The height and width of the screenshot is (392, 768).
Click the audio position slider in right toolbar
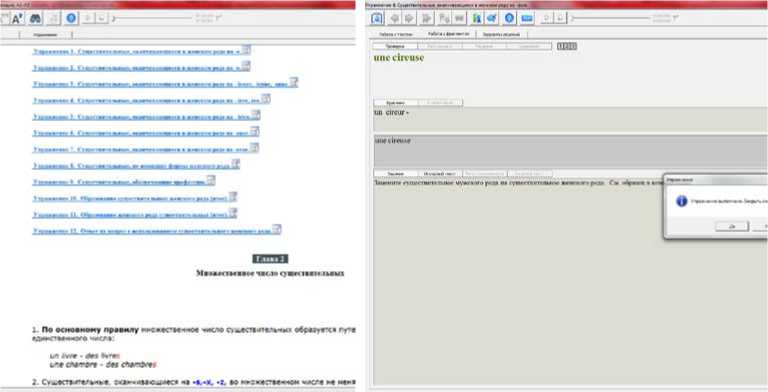pyautogui.click(x=611, y=19)
